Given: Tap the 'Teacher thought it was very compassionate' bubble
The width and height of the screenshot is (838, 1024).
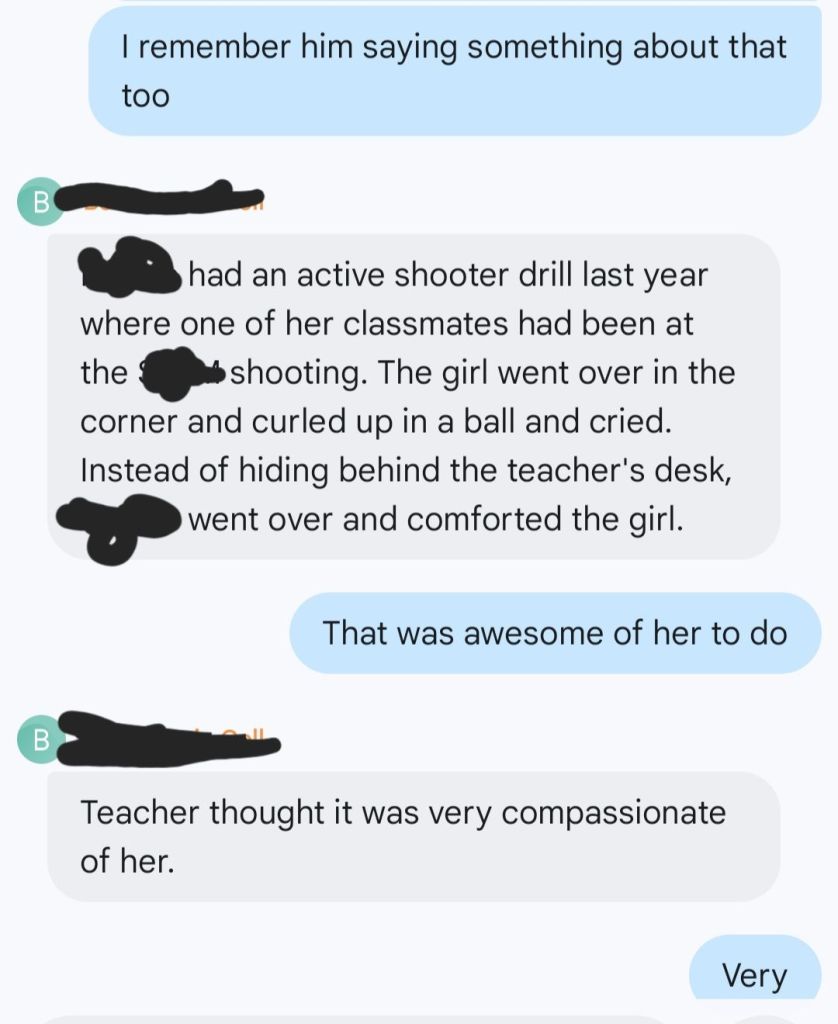Looking at the screenshot, I should (413, 837).
